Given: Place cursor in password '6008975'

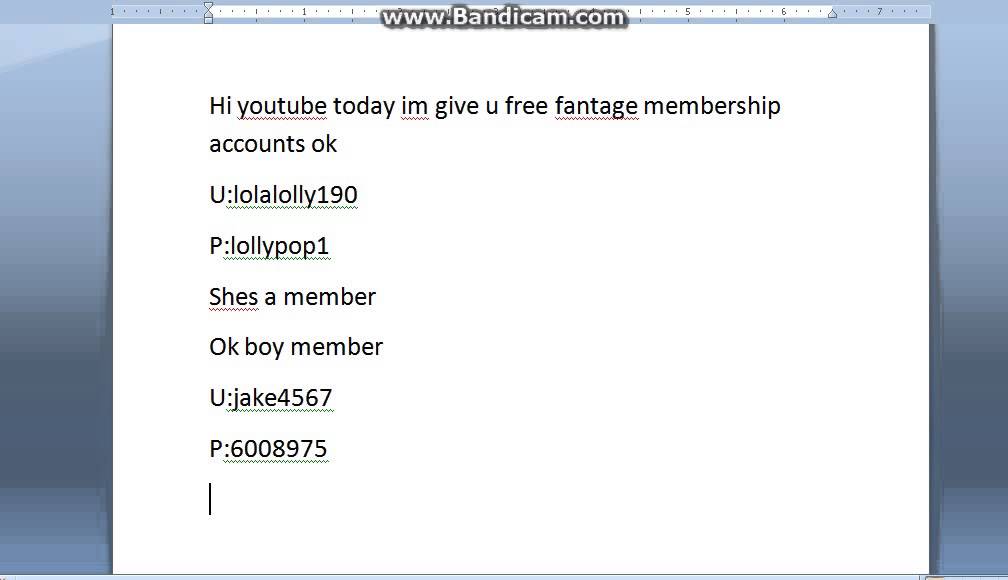Looking at the screenshot, I should click(278, 448).
